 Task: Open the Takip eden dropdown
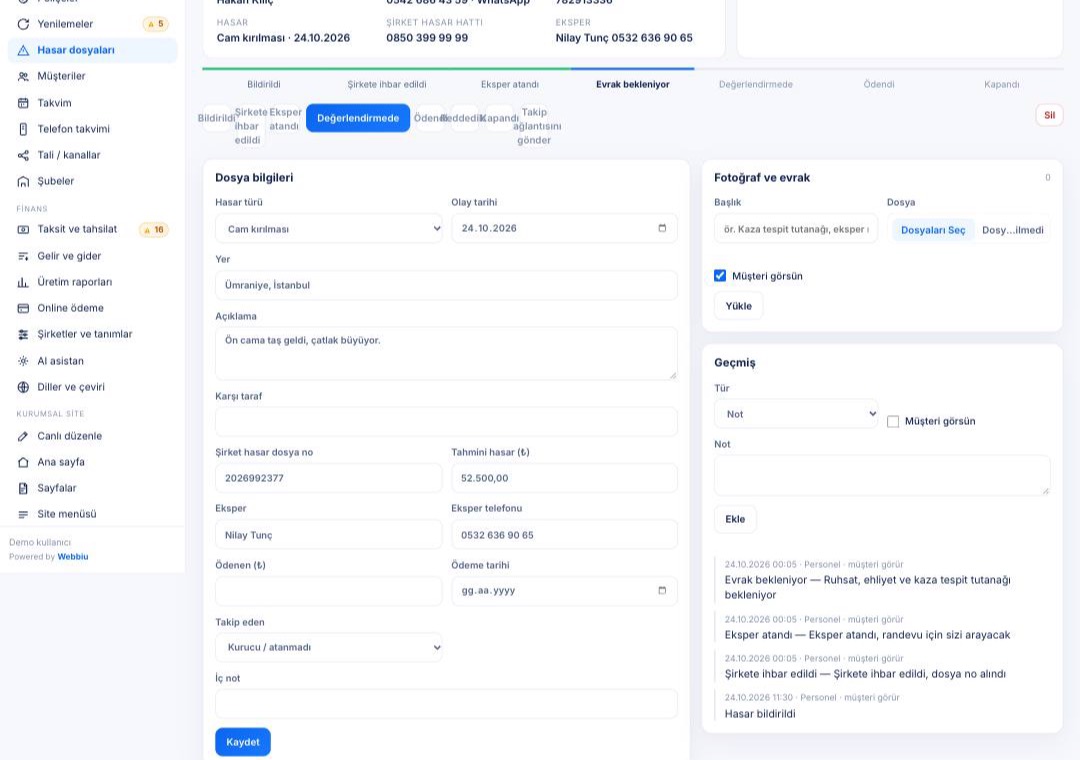click(329, 648)
